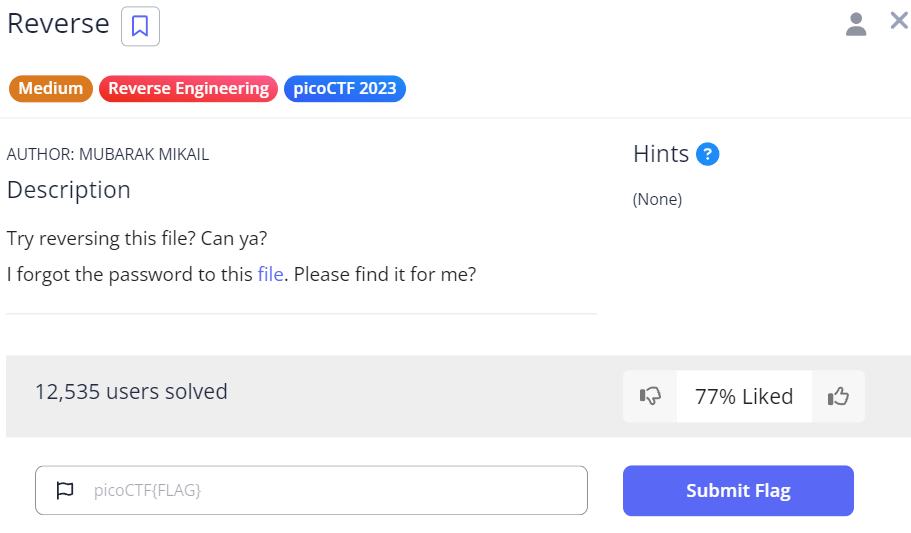Screen dimensions: 911x533
Task: Close the Reverse challenge panel
Action: pos(899,20)
